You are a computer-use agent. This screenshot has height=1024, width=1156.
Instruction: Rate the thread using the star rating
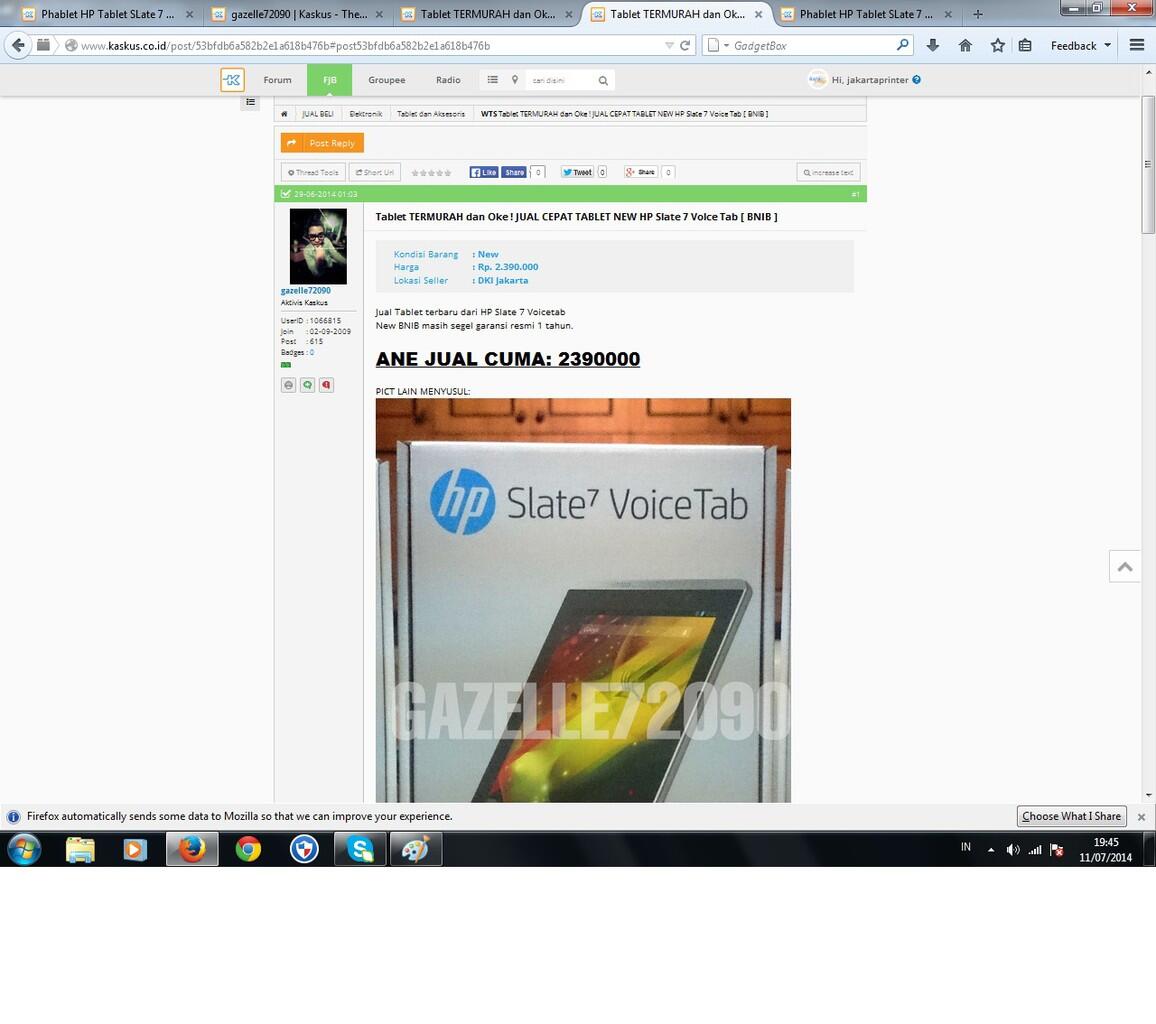(431, 173)
